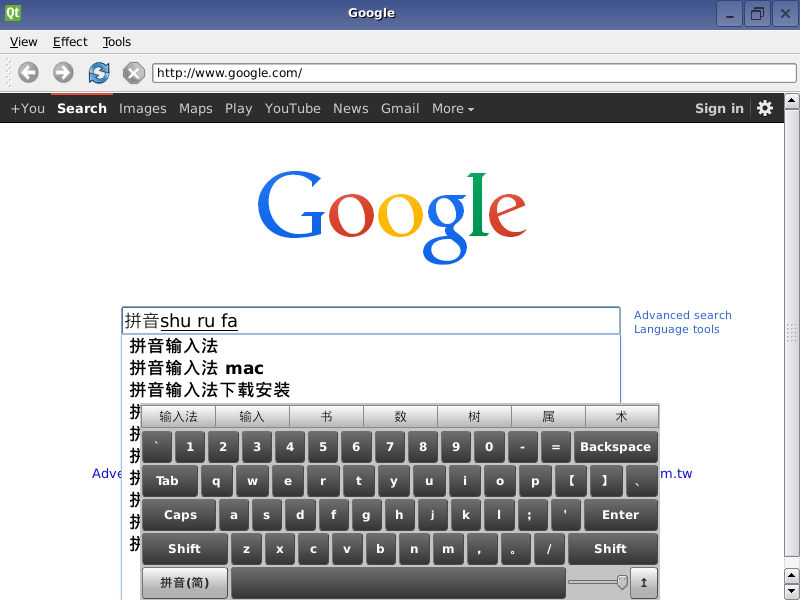Open the Effect menu
The height and width of the screenshot is (600, 800).
(x=70, y=42)
